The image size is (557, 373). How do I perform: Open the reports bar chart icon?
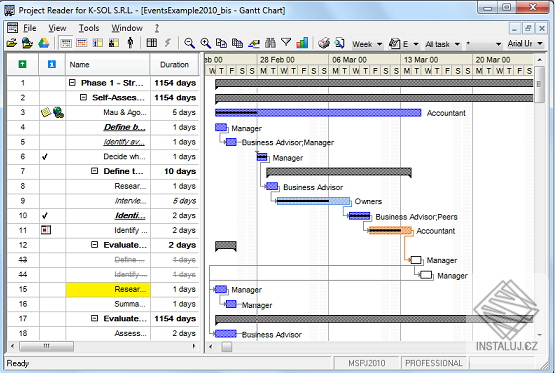click(302, 43)
